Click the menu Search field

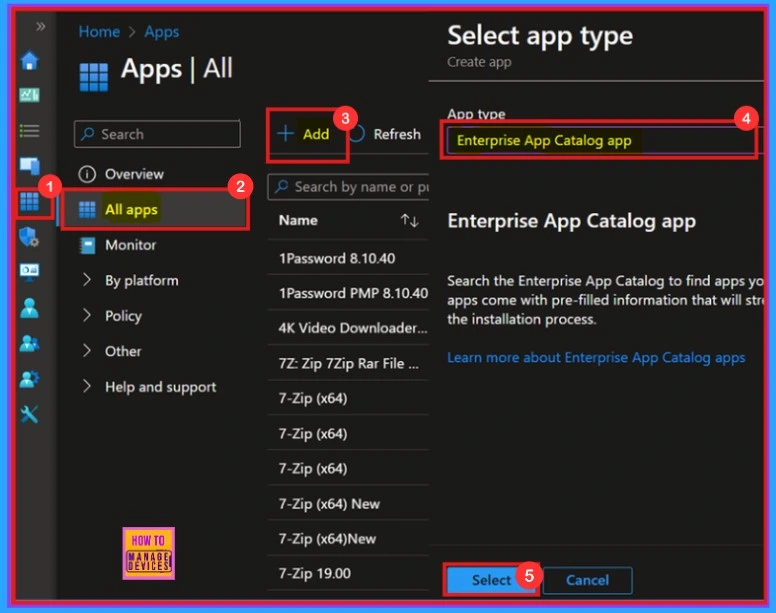pos(157,134)
